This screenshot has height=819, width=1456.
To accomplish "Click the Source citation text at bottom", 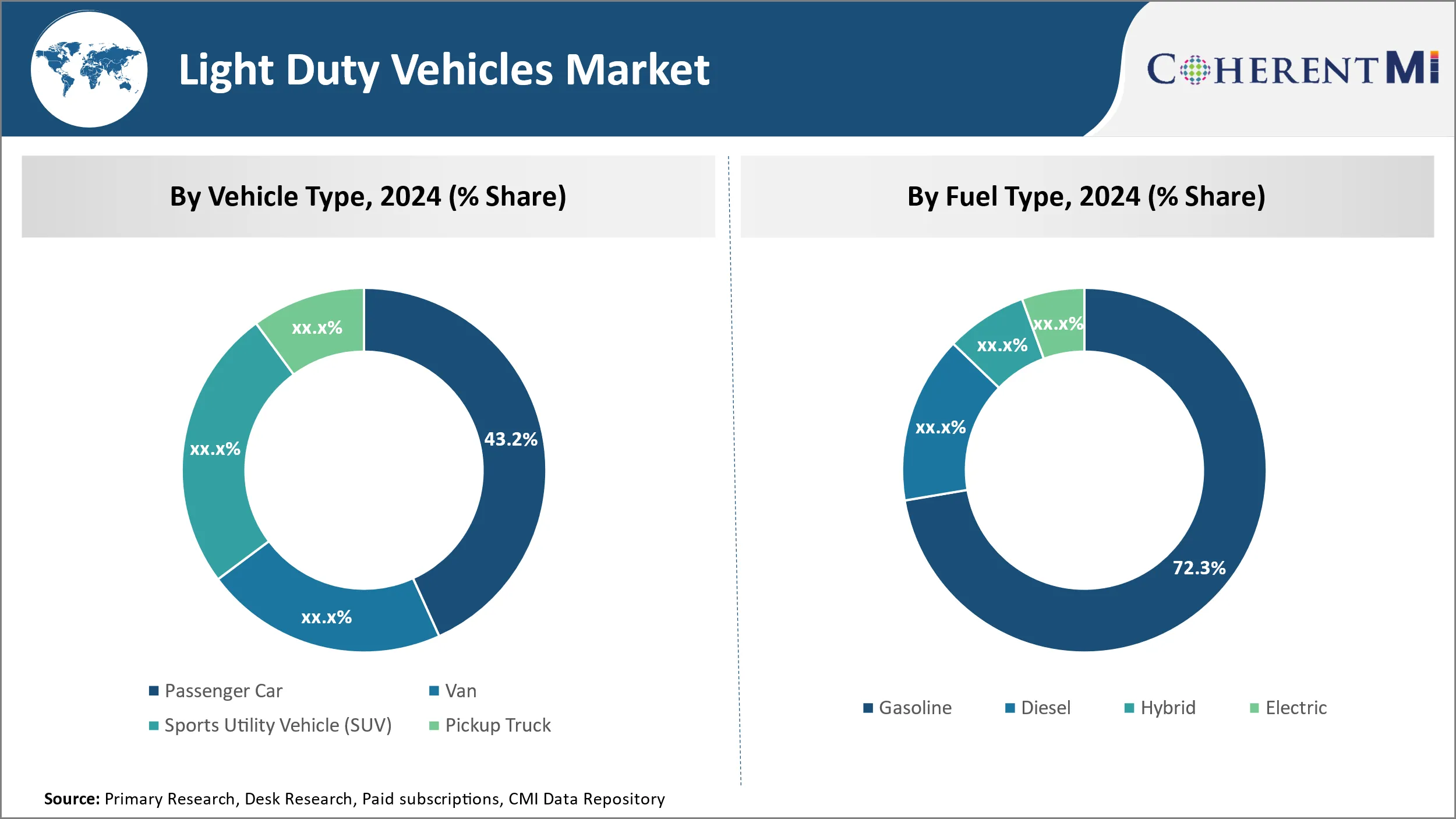I will point(354,799).
